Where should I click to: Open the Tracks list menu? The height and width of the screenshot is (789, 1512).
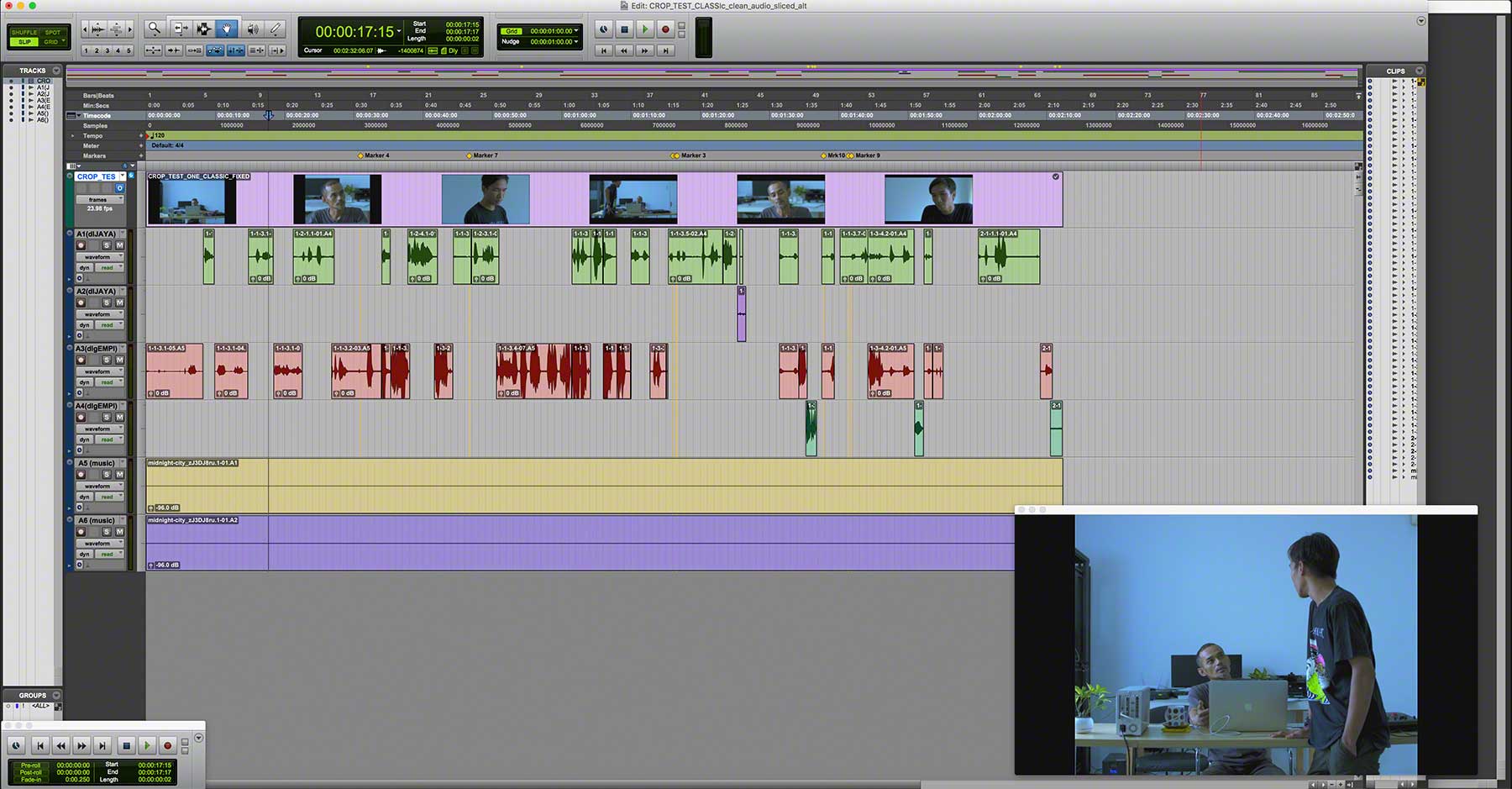(x=56, y=71)
